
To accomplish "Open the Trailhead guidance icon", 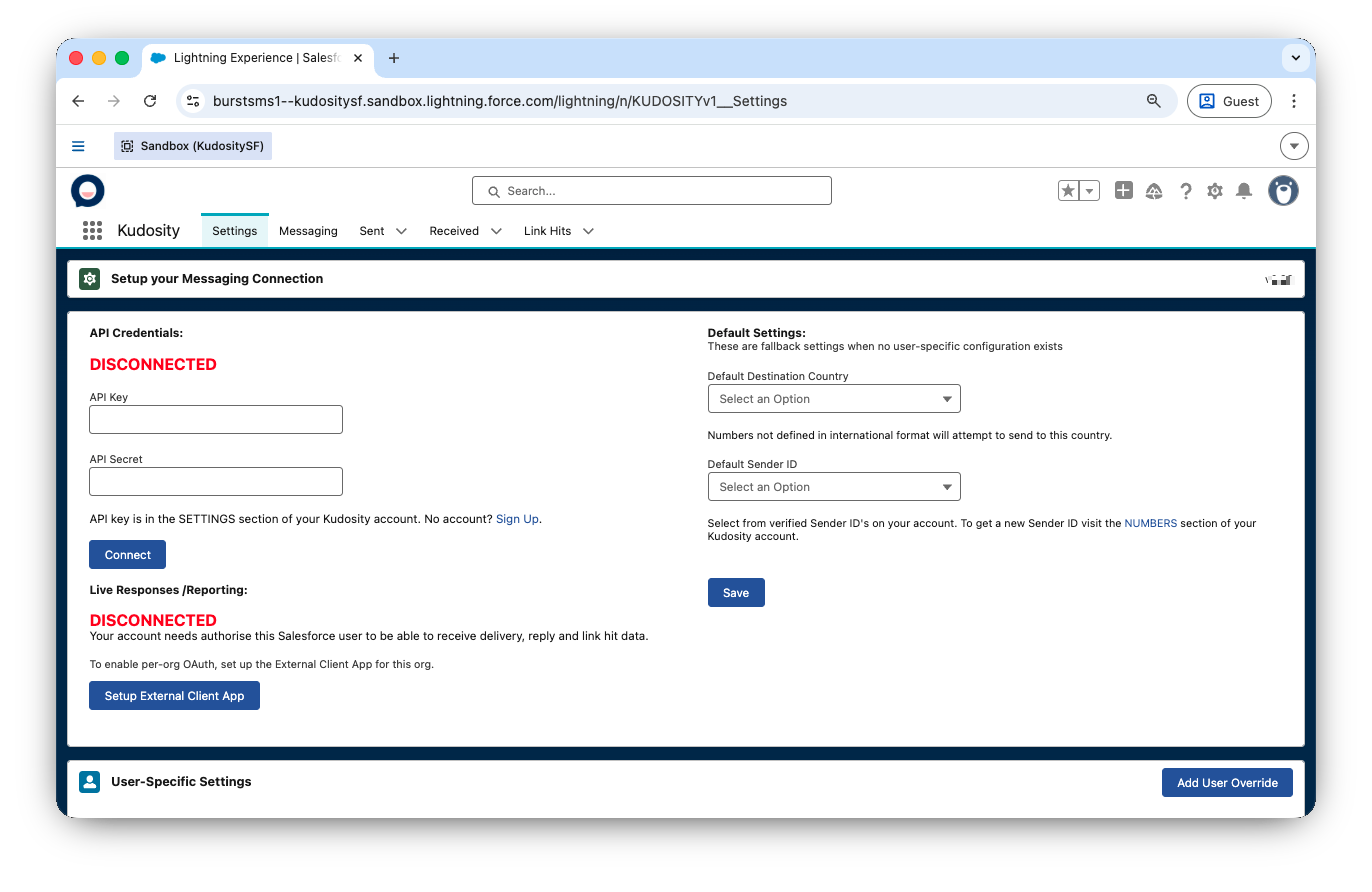I will point(1154,191).
